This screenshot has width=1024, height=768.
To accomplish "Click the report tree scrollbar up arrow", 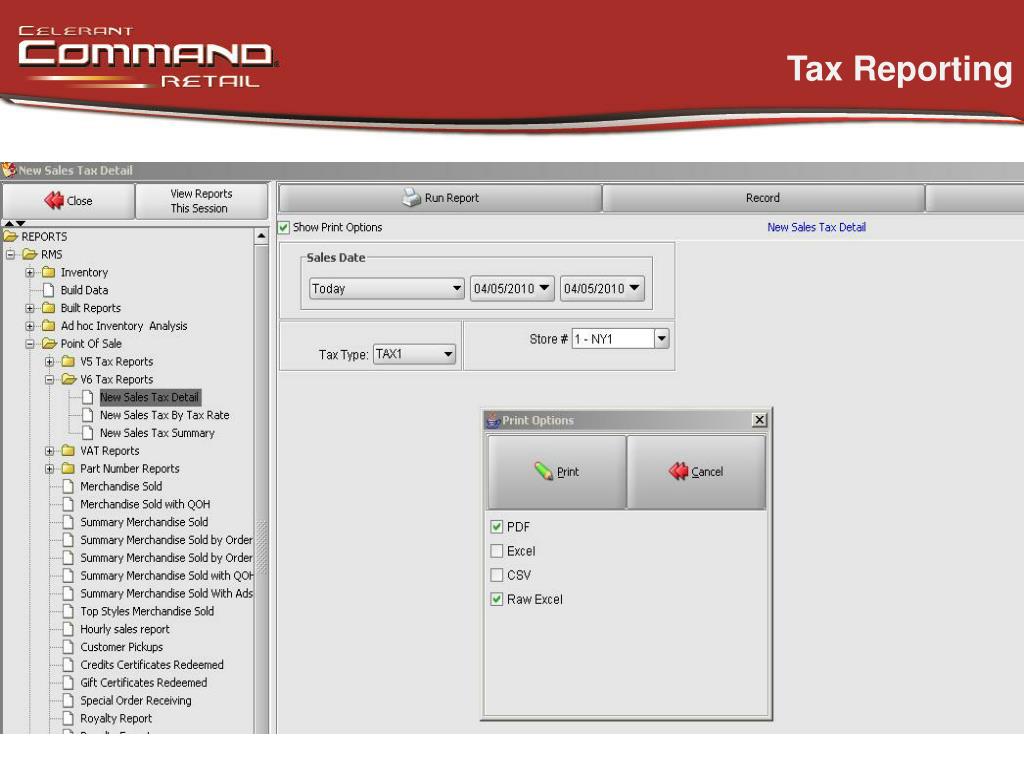I will click(261, 236).
